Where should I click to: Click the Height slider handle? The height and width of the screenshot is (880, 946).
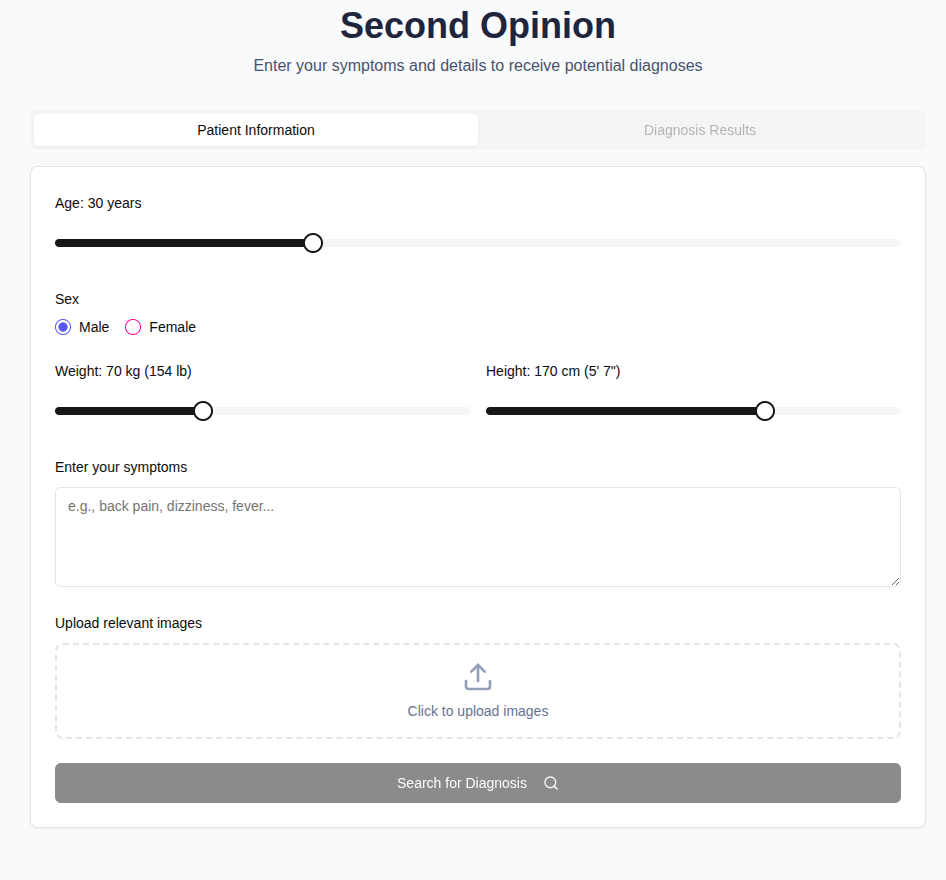(765, 411)
